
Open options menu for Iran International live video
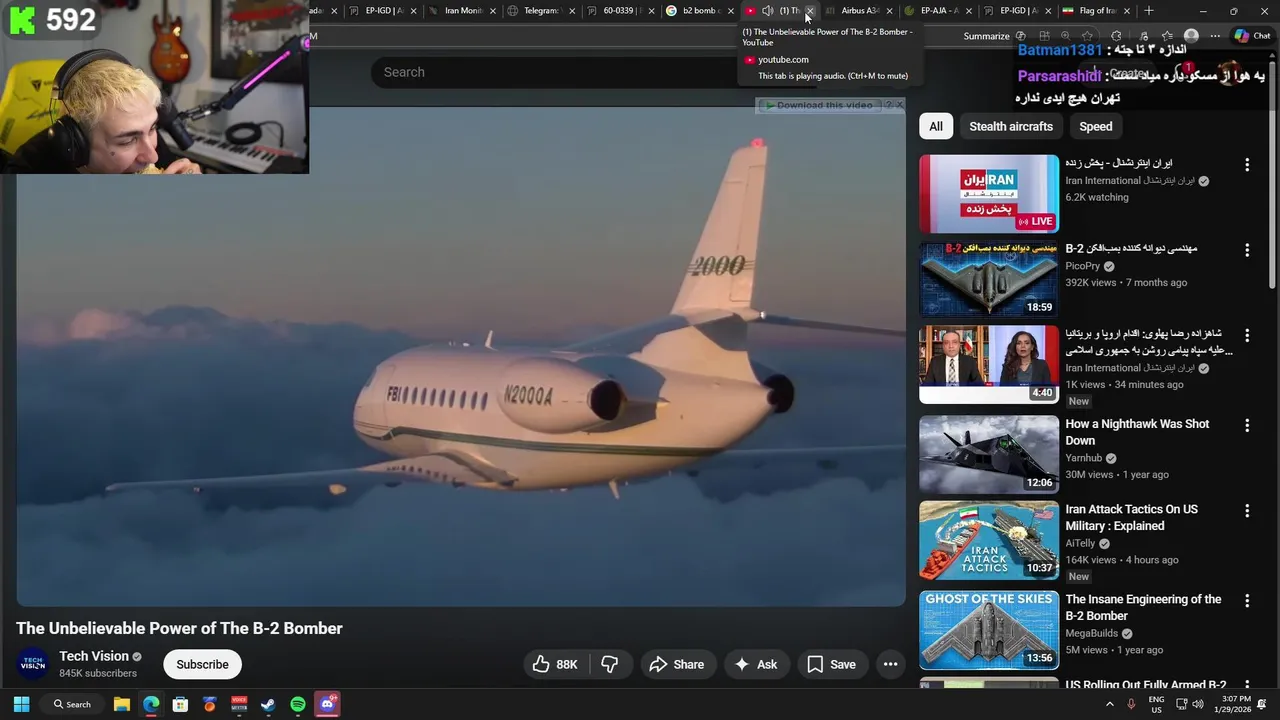(x=1246, y=164)
